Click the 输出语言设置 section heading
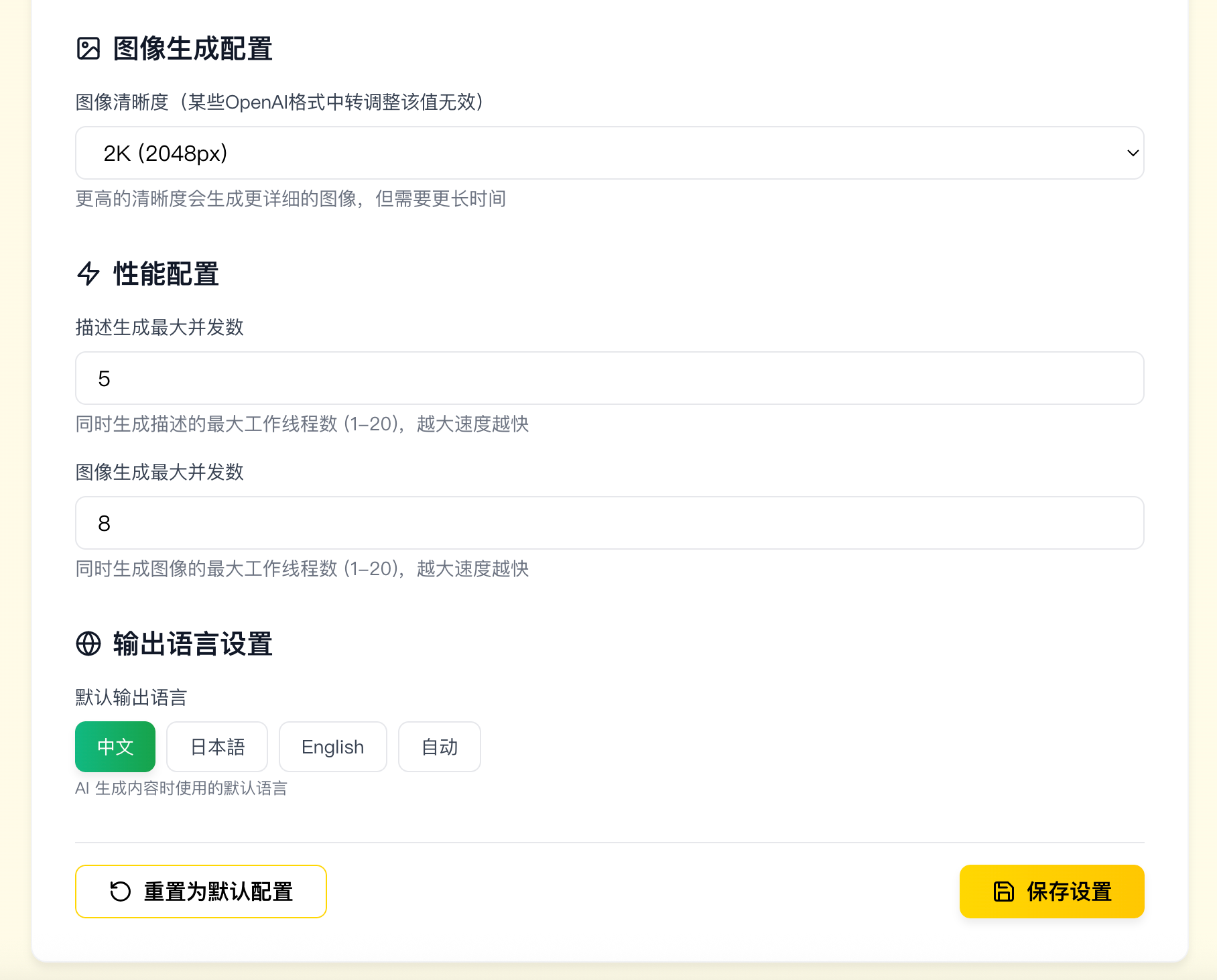The width and height of the screenshot is (1217, 980). click(x=192, y=644)
